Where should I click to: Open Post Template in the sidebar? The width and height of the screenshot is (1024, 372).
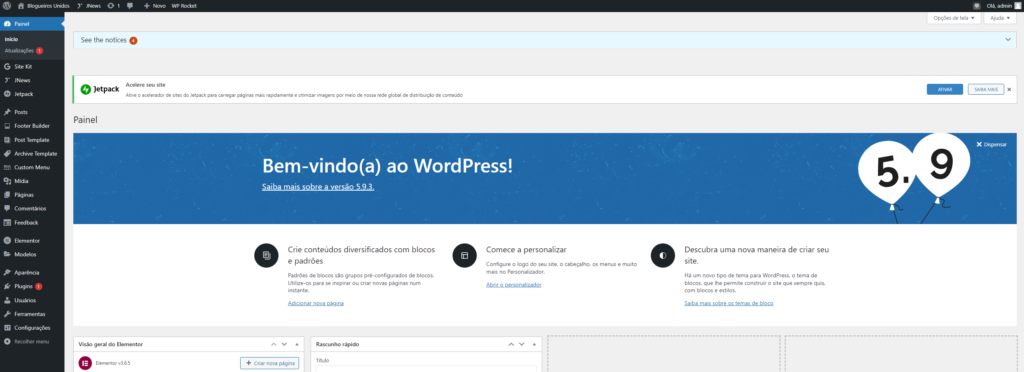coord(32,140)
